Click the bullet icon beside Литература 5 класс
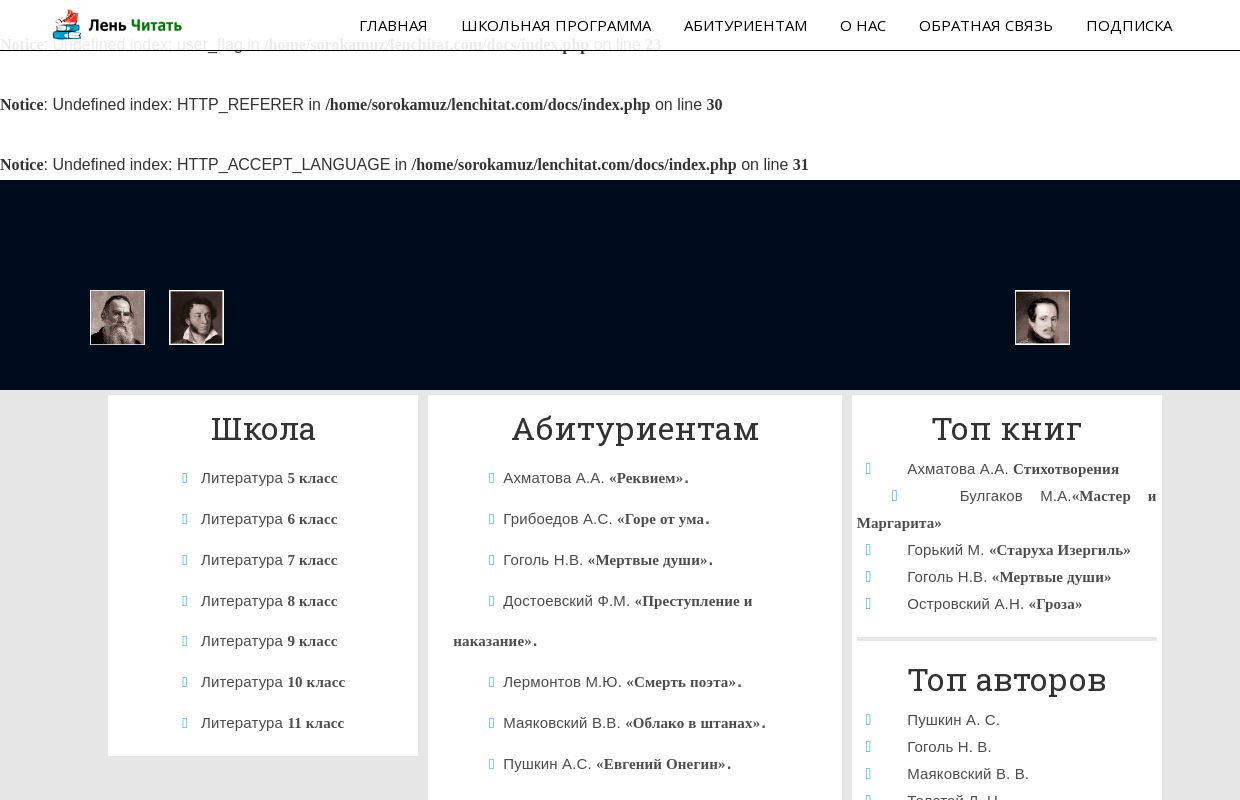 (x=185, y=478)
